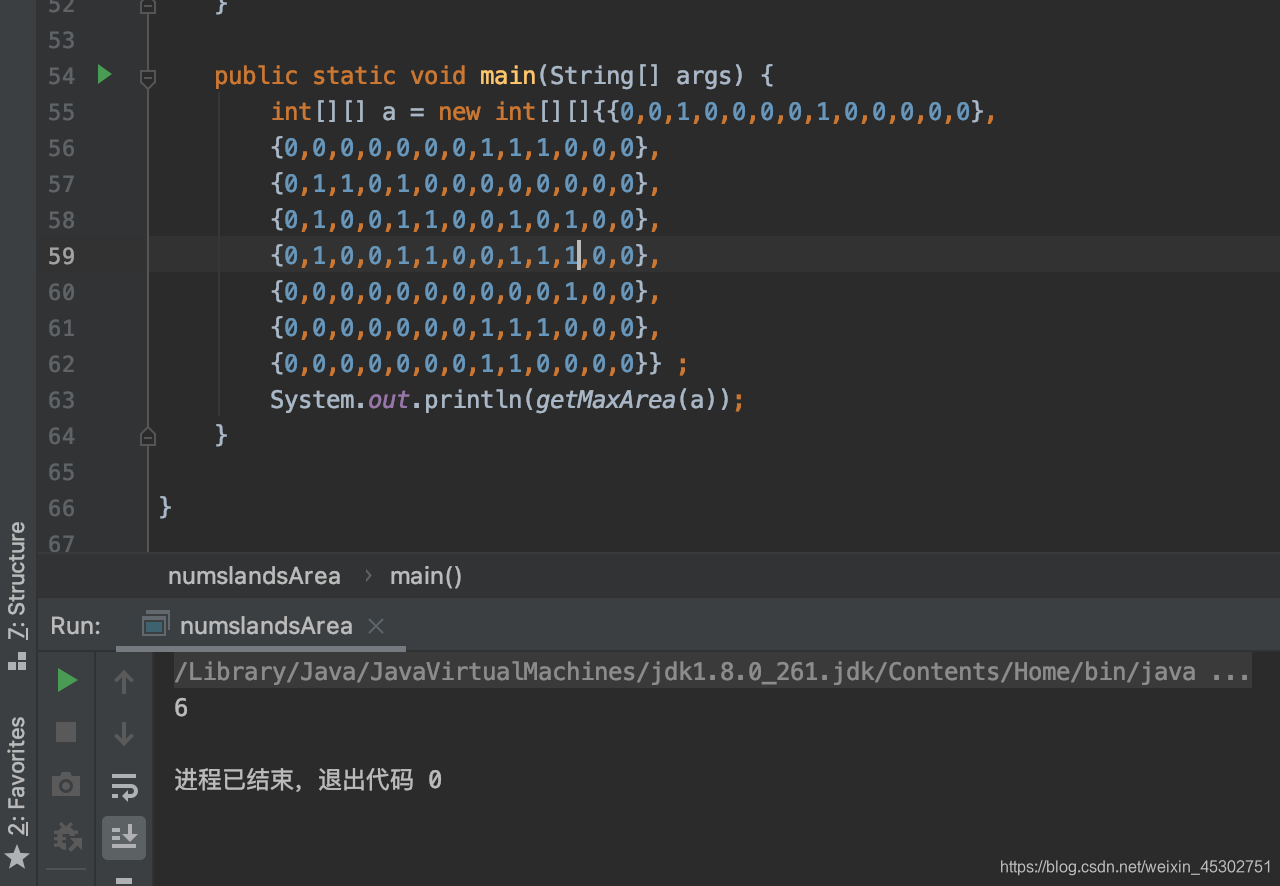Click getMaxArea method call
The width and height of the screenshot is (1280, 886).
click(x=606, y=400)
